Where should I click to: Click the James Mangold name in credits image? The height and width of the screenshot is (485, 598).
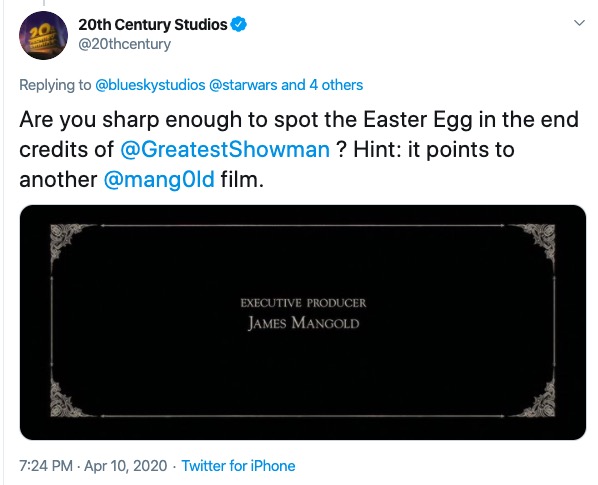coord(304,324)
